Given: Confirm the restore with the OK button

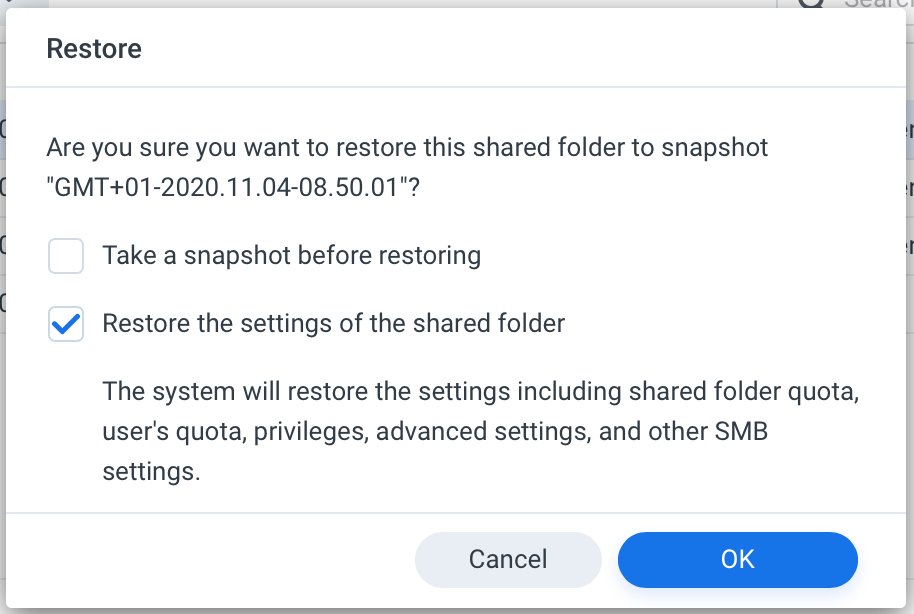Looking at the screenshot, I should tap(737, 559).
